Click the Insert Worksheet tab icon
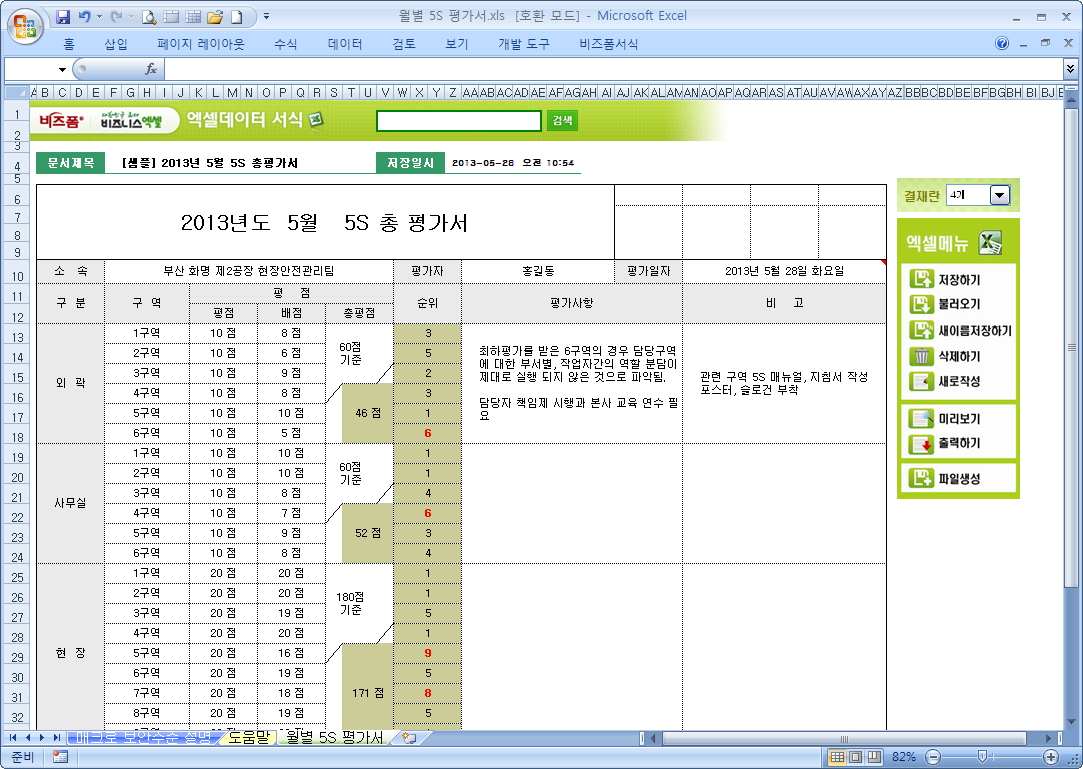Screen dimensions: 1083x769 click(x=410, y=738)
